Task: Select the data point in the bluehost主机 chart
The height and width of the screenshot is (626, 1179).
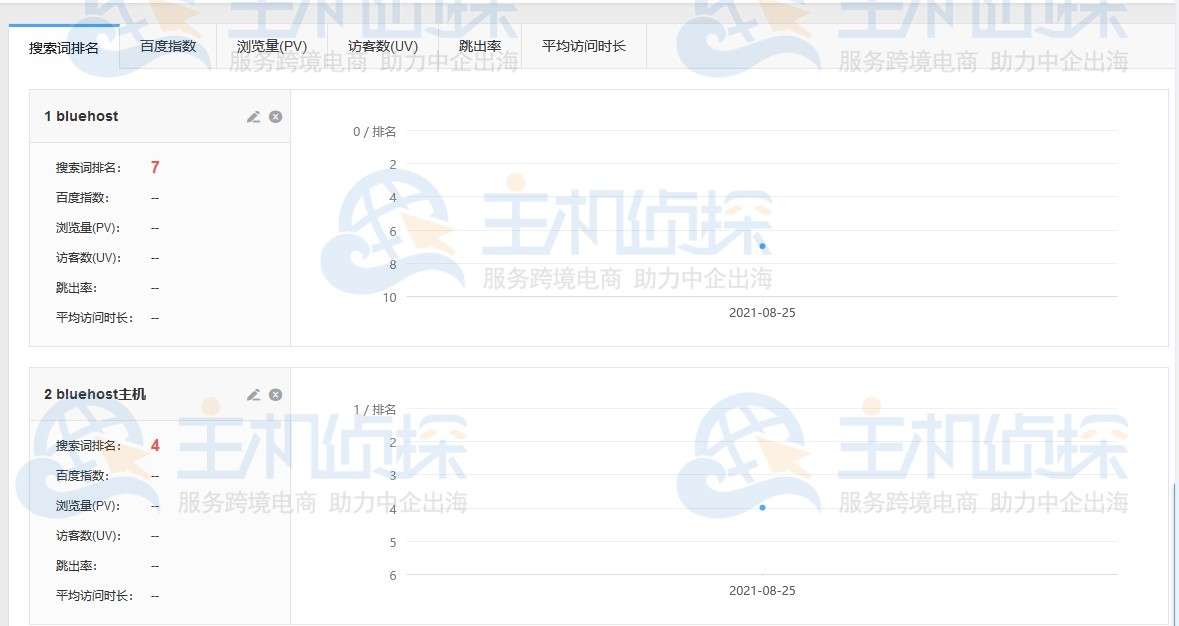Action: tap(763, 507)
